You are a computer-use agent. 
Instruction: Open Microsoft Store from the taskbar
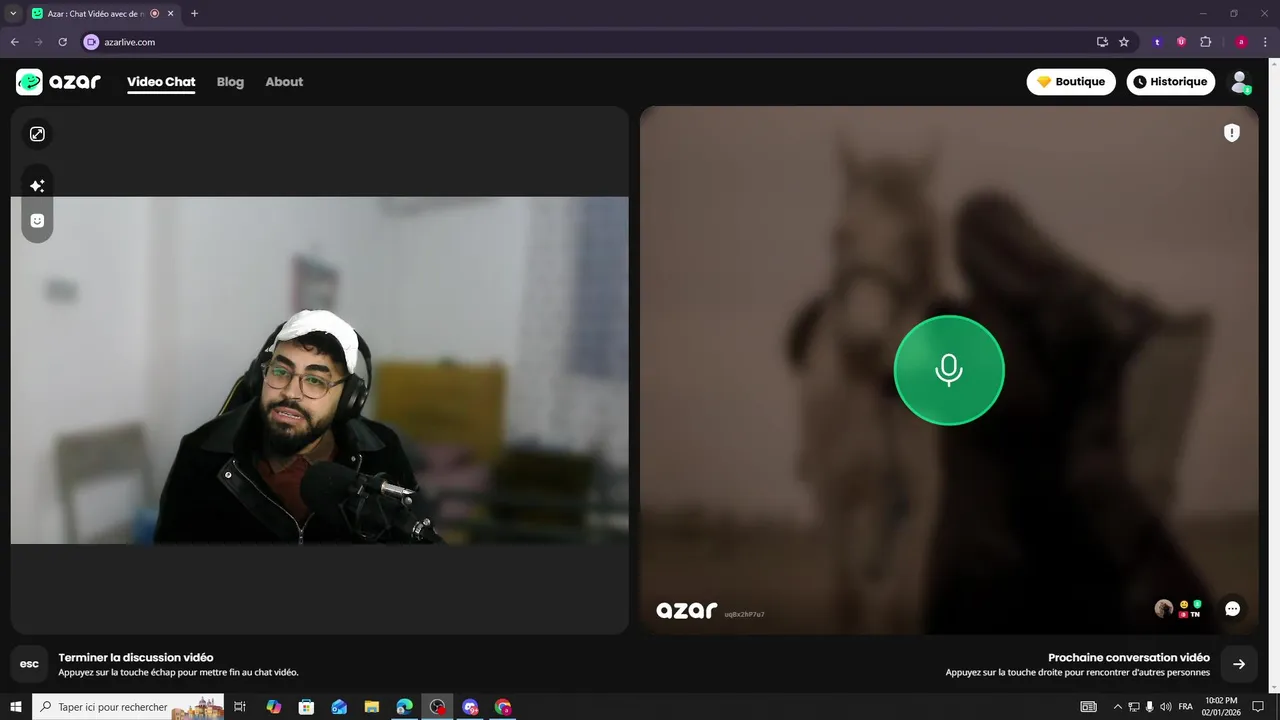coord(306,707)
